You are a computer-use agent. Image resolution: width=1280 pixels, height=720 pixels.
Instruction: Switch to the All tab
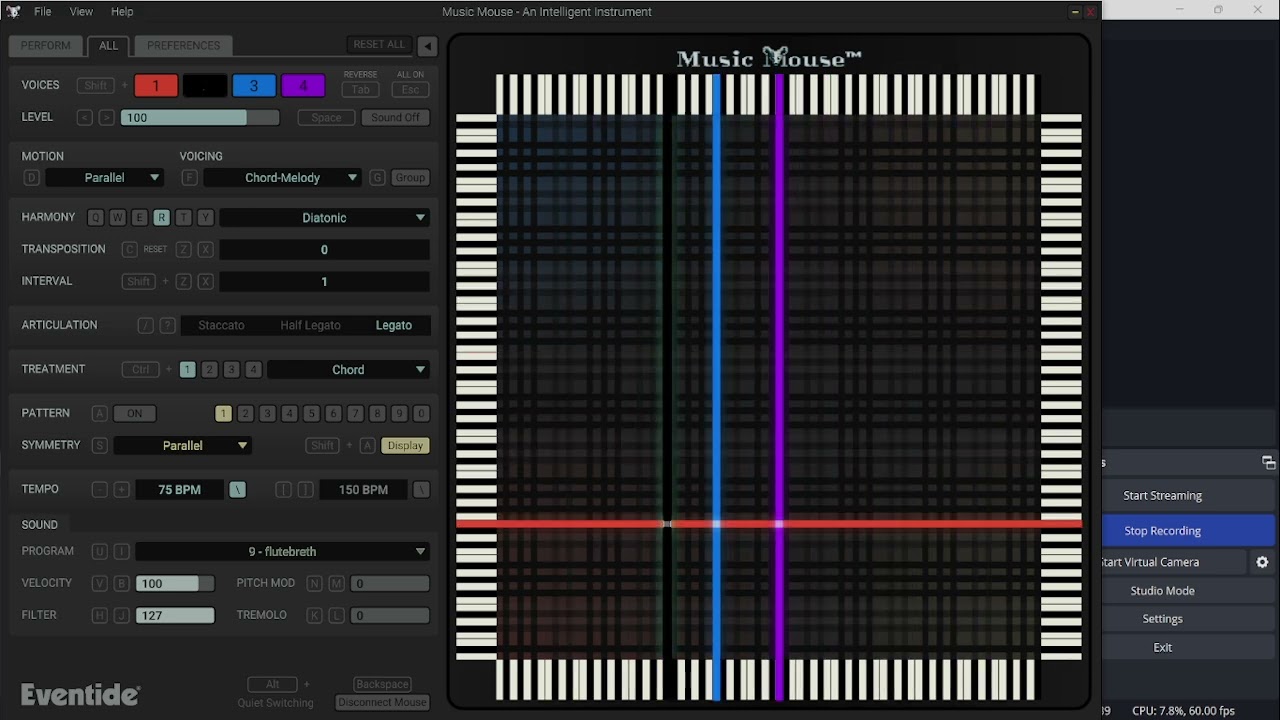coord(109,46)
